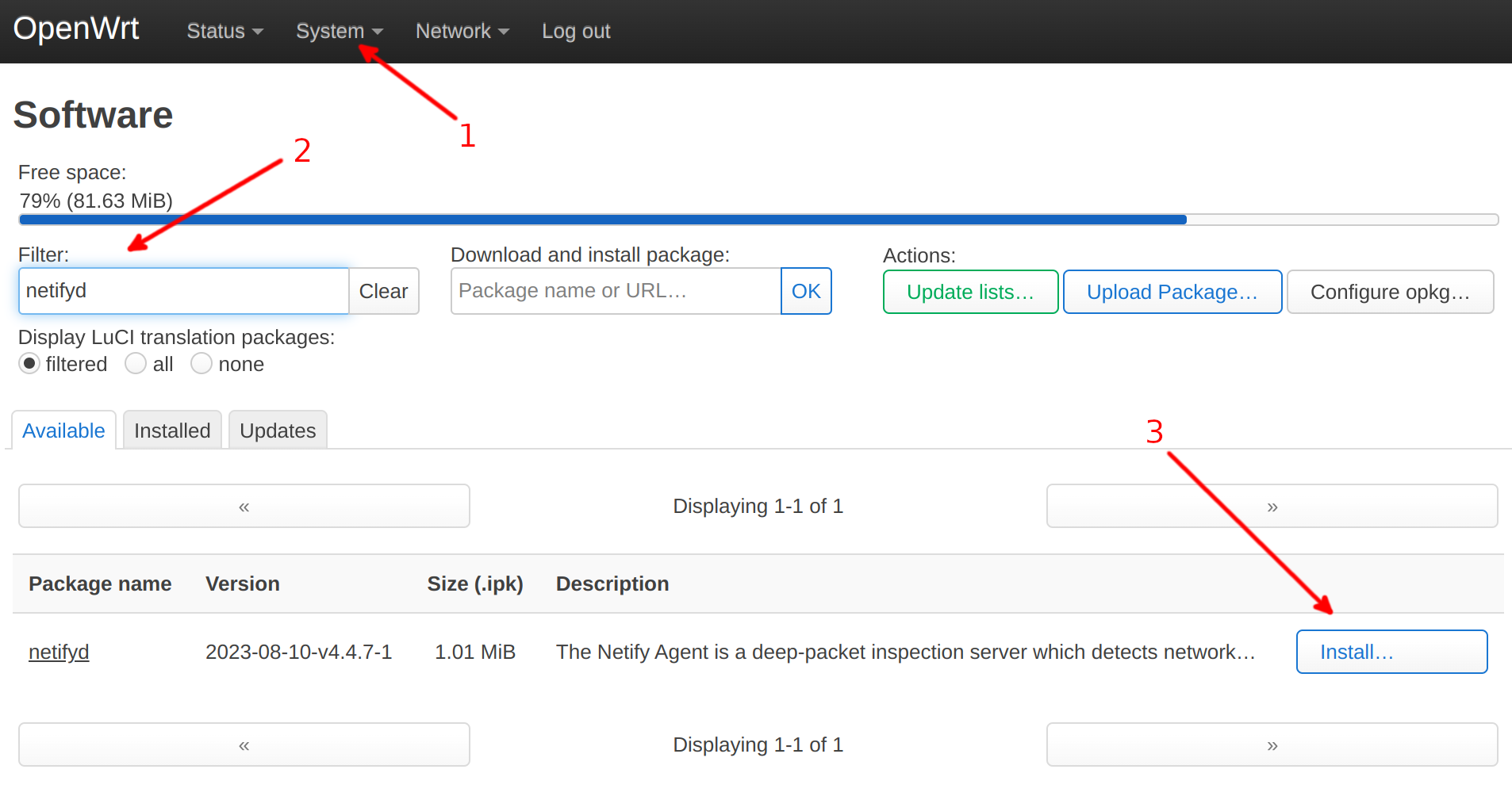1512x796 pixels.
Task: Click the Netify Agent description text
Action: click(905, 652)
